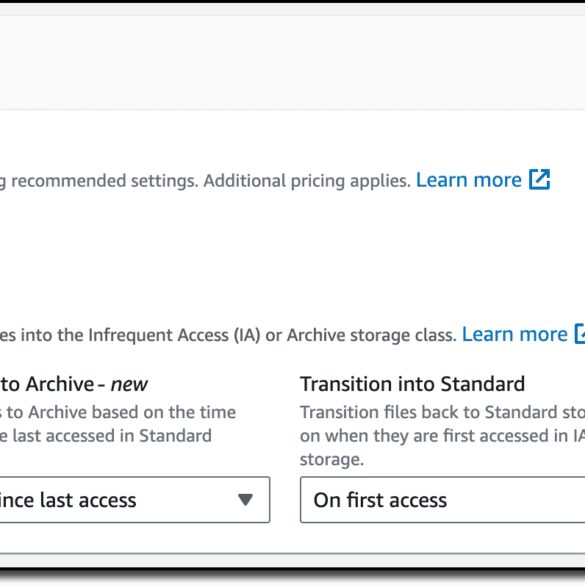
Task: Select the "since last access" combo box
Action: 135,500
